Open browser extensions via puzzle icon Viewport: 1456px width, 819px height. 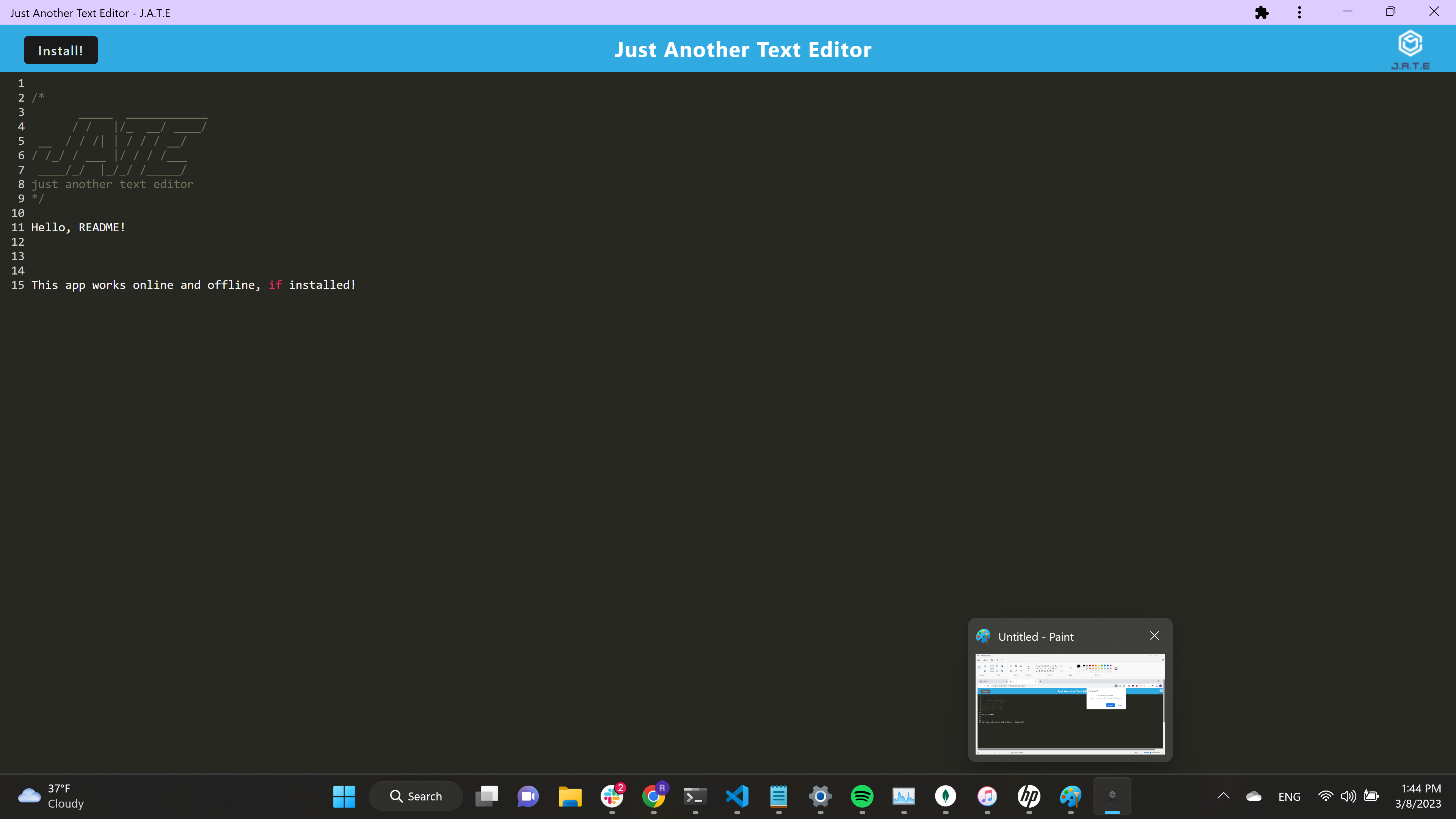pyautogui.click(x=1262, y=12)
